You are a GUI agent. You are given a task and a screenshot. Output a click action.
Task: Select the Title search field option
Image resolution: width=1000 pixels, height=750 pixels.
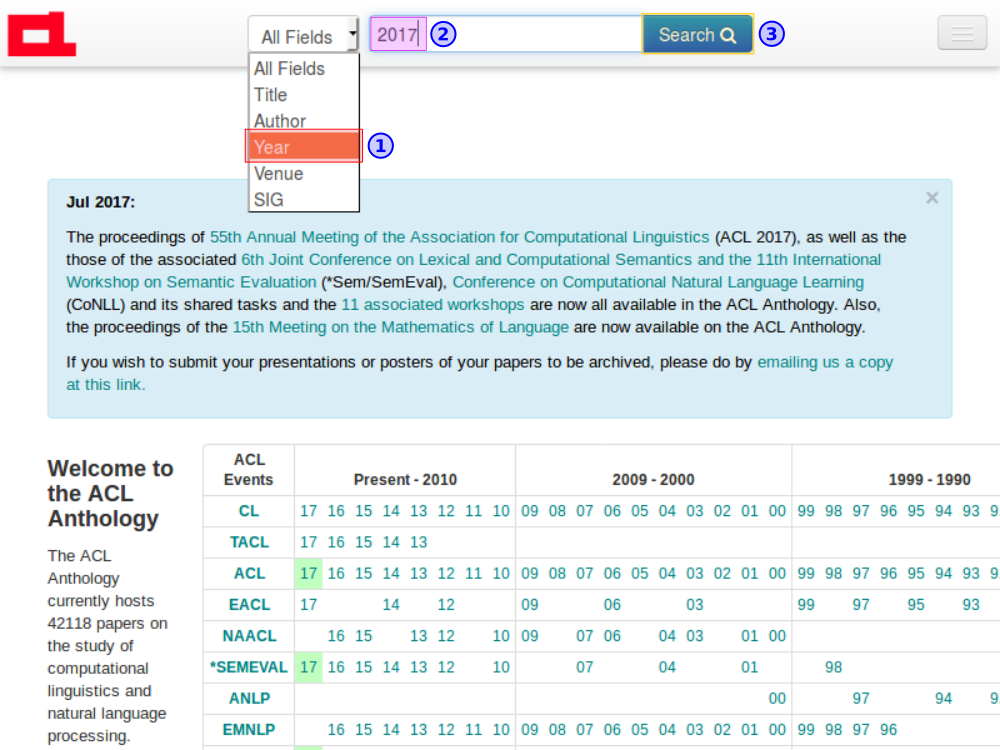point(304,94)
